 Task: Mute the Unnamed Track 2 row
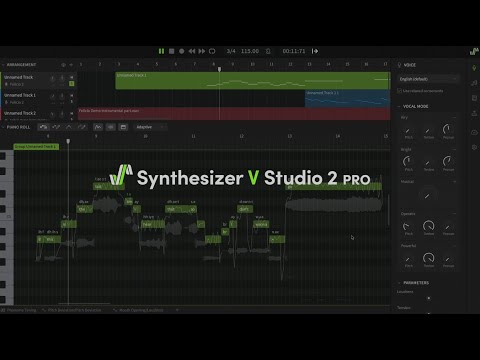(x=71, y=113)
